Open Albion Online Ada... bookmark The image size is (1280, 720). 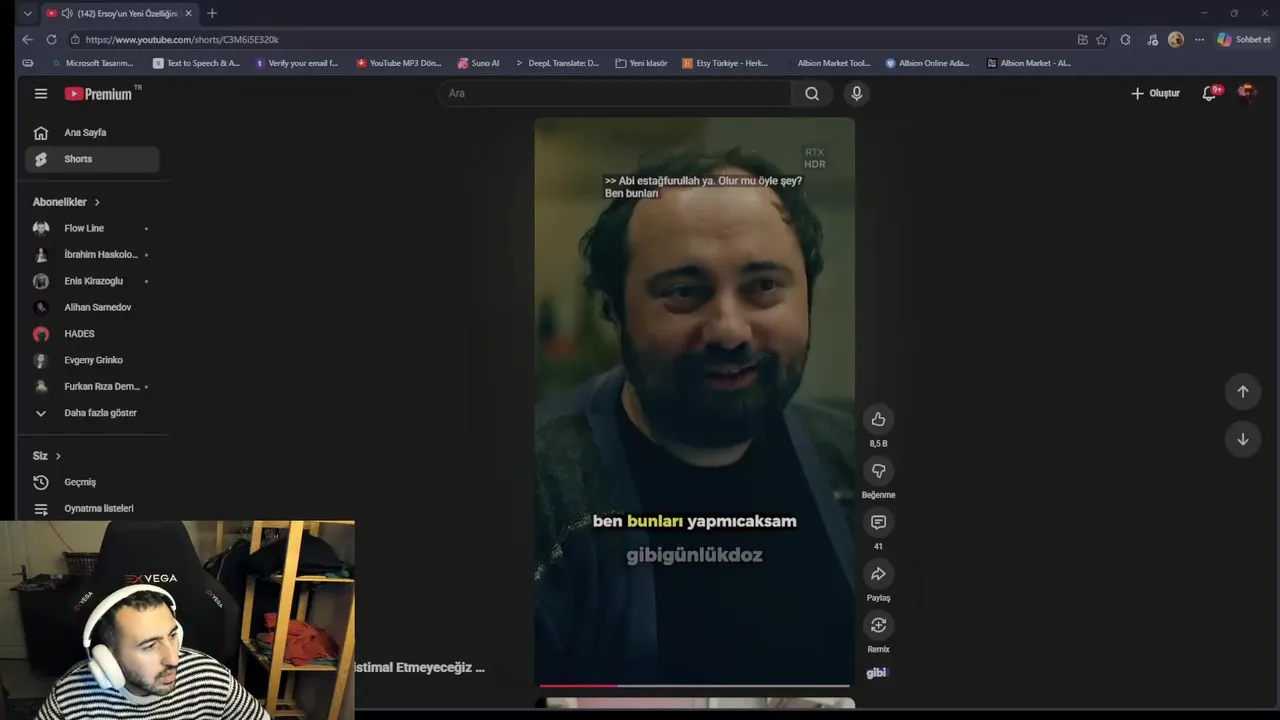click(928, 63)
